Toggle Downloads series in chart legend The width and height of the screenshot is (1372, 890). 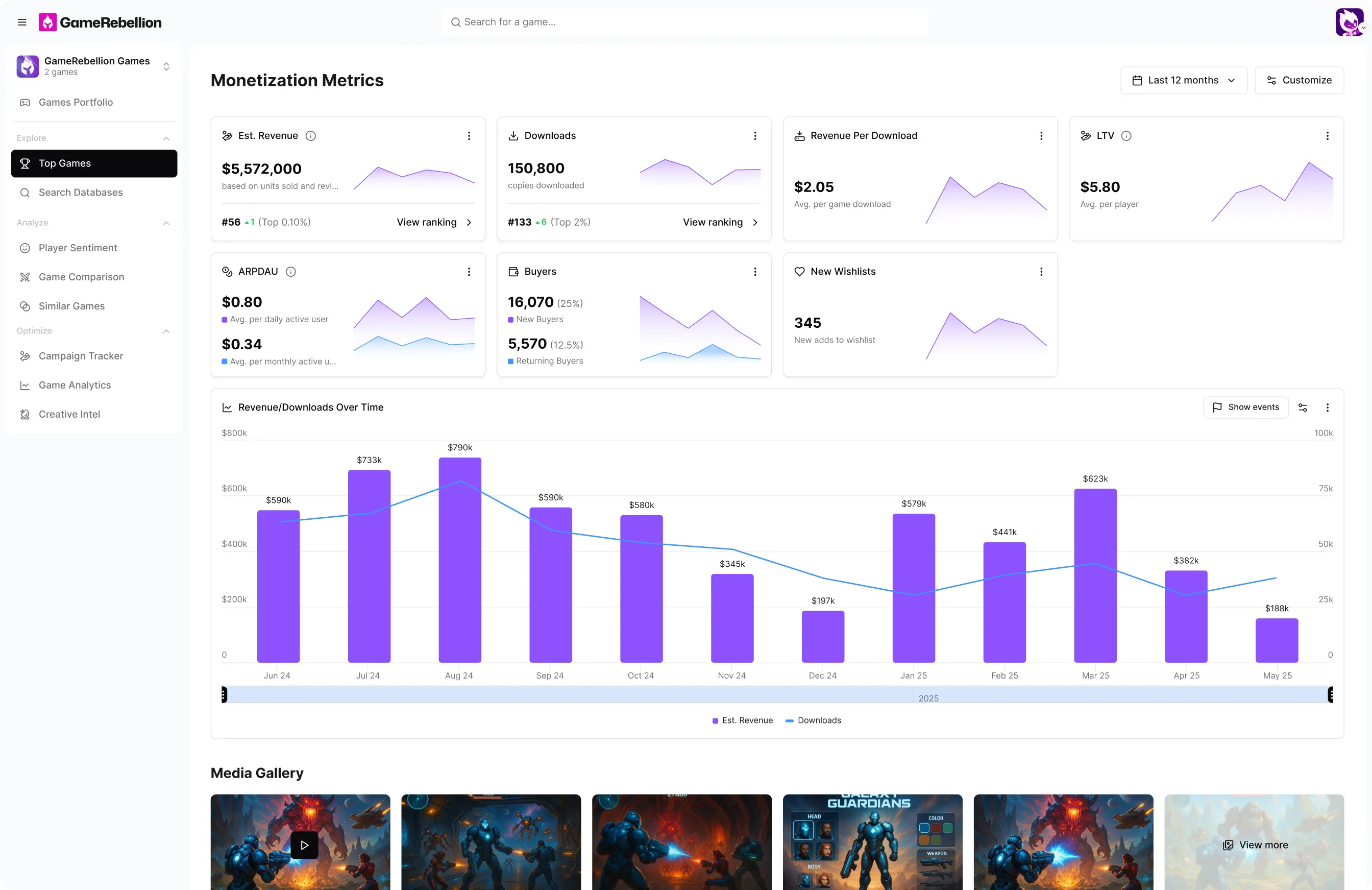point(813,720)
